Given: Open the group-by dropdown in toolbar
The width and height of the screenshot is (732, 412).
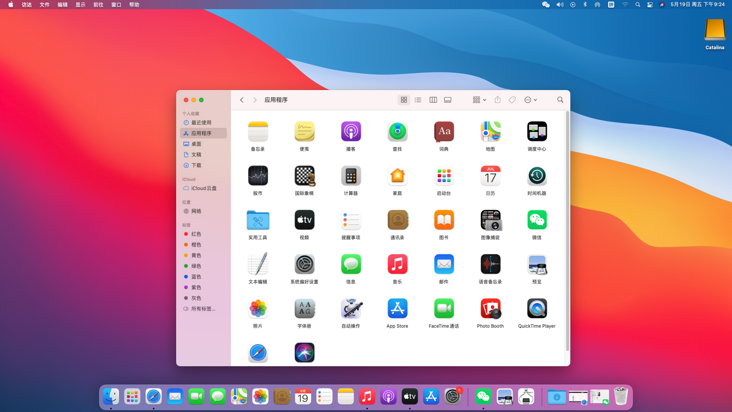Looking at the screenshot, I should point(479,100).
